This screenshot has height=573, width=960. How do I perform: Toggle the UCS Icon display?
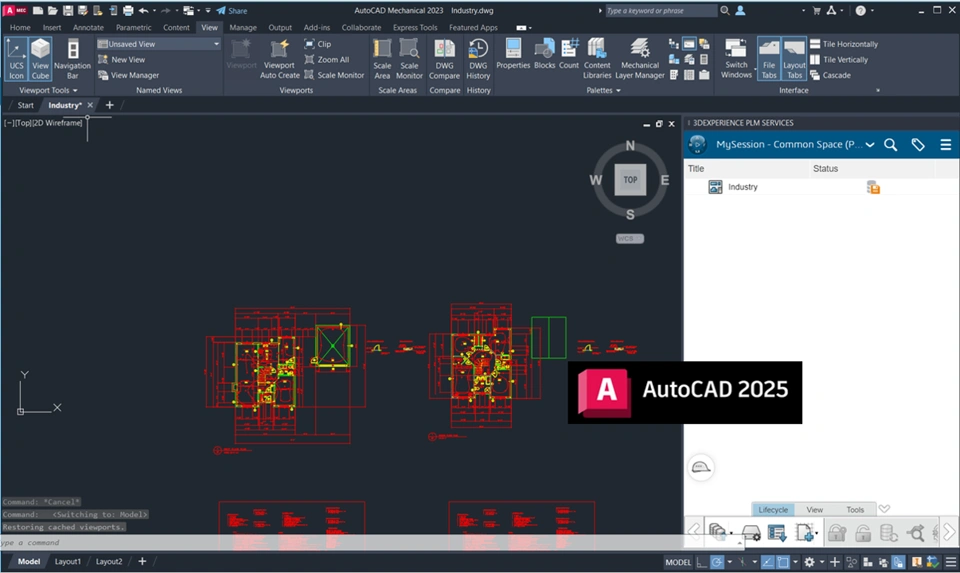click(x=16, y=59)
